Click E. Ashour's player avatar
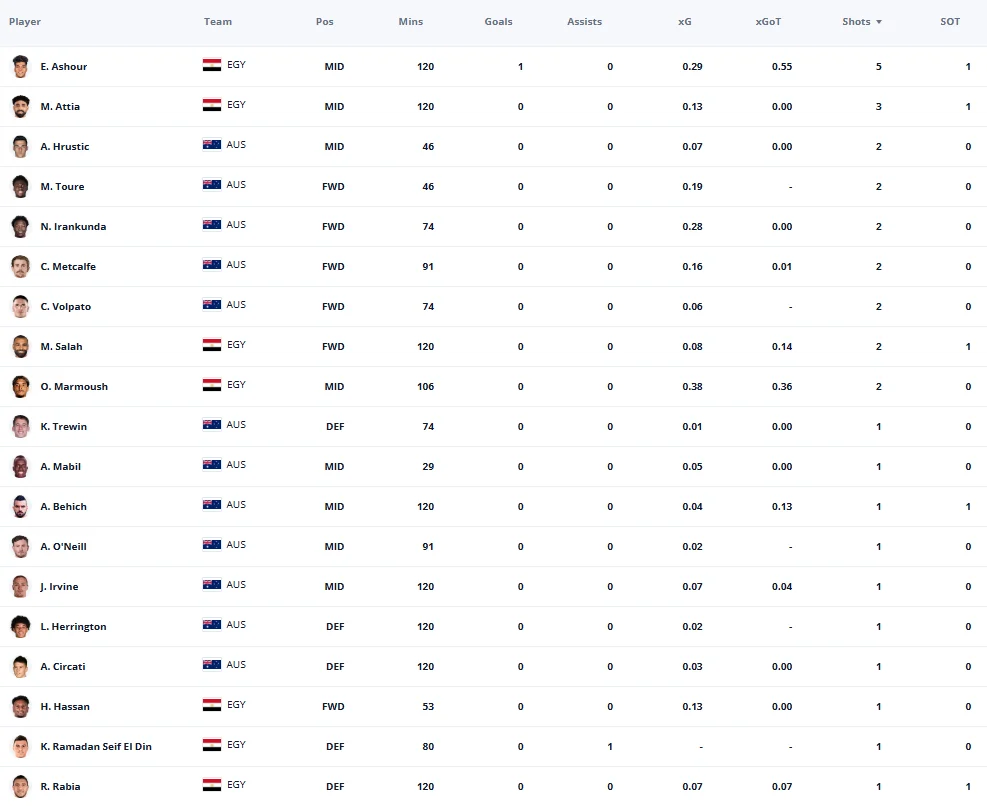The height and width of the screenshot is (806, 987). coord(20,66)
